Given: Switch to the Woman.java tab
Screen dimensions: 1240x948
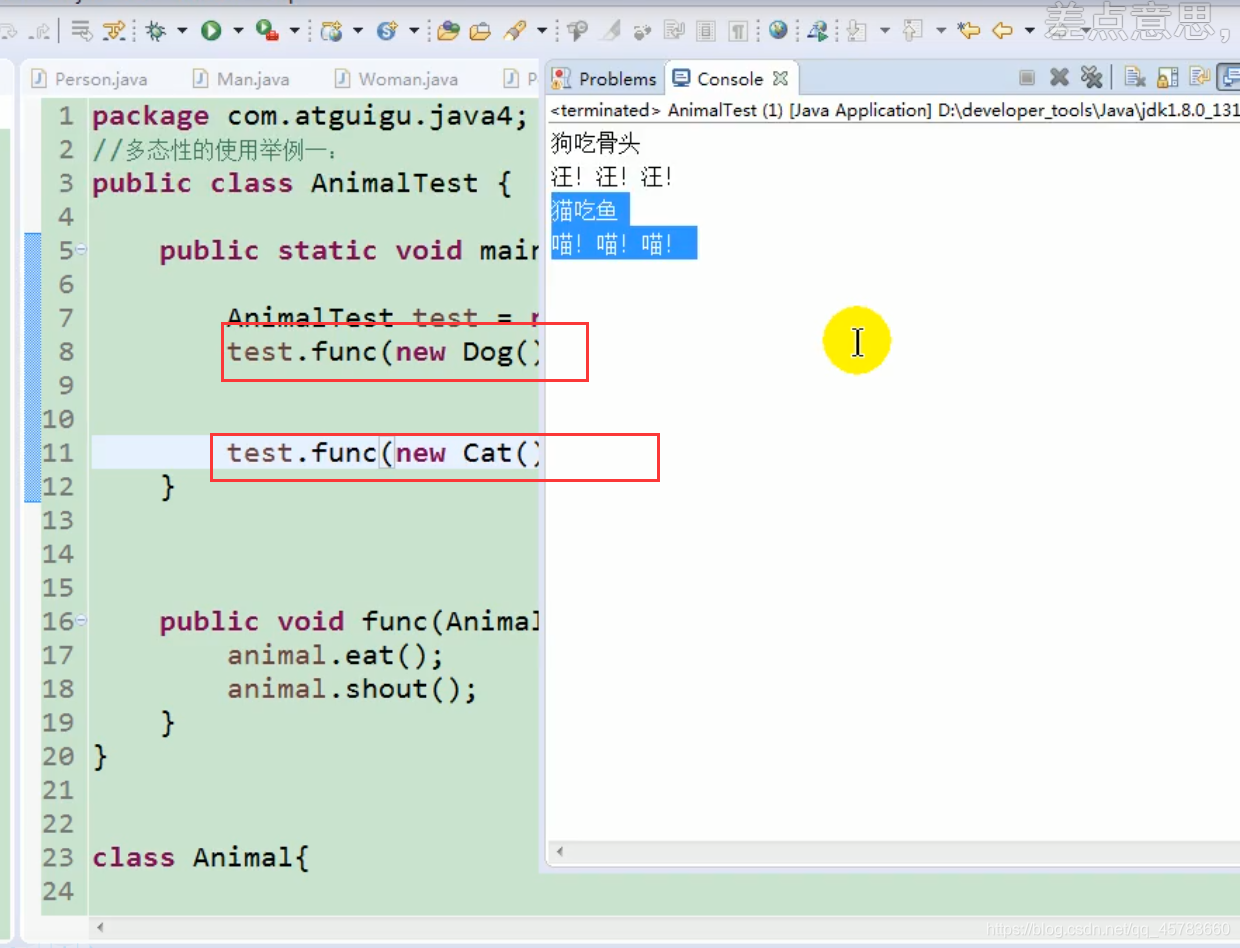Looking at the screenshot, I should 396,79.
